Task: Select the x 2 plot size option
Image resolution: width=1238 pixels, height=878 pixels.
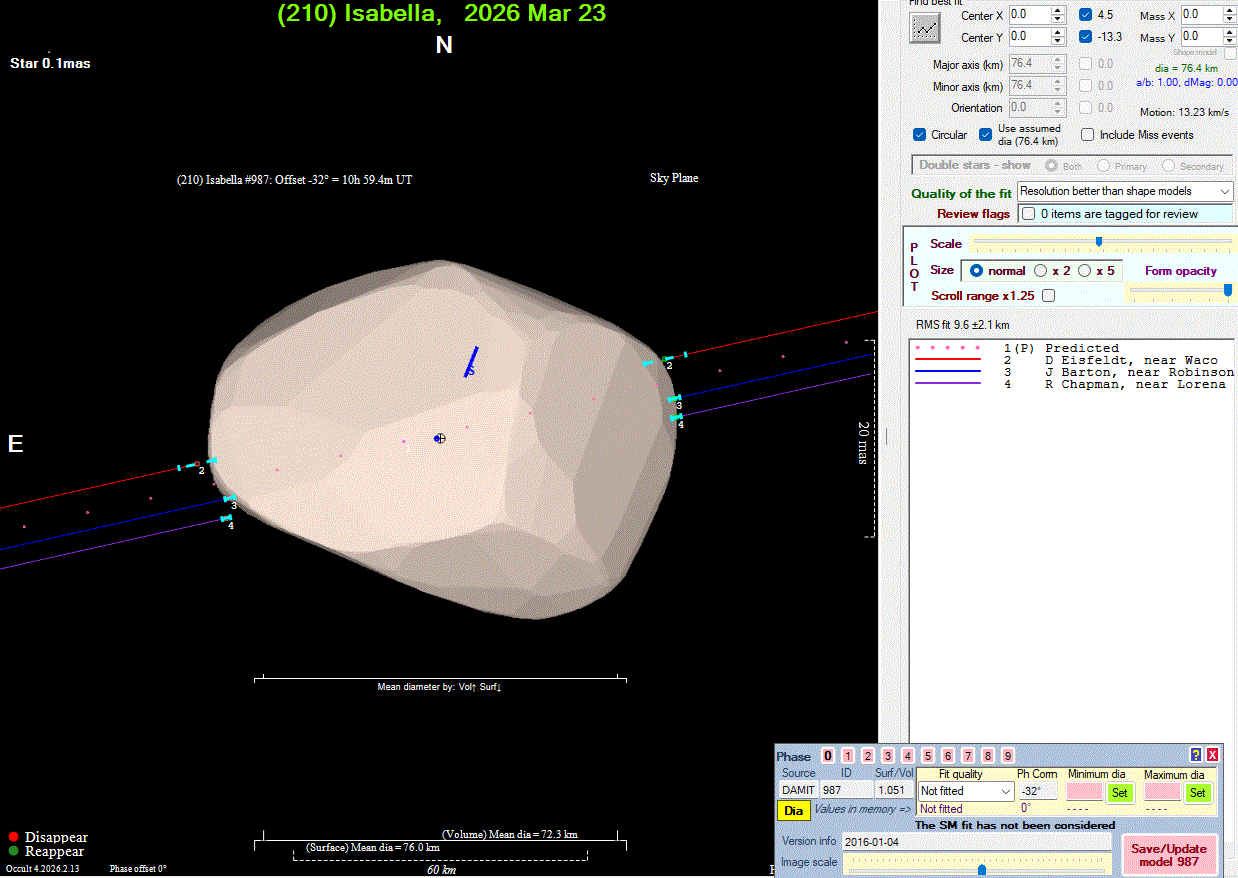Action: (1041, 271)
